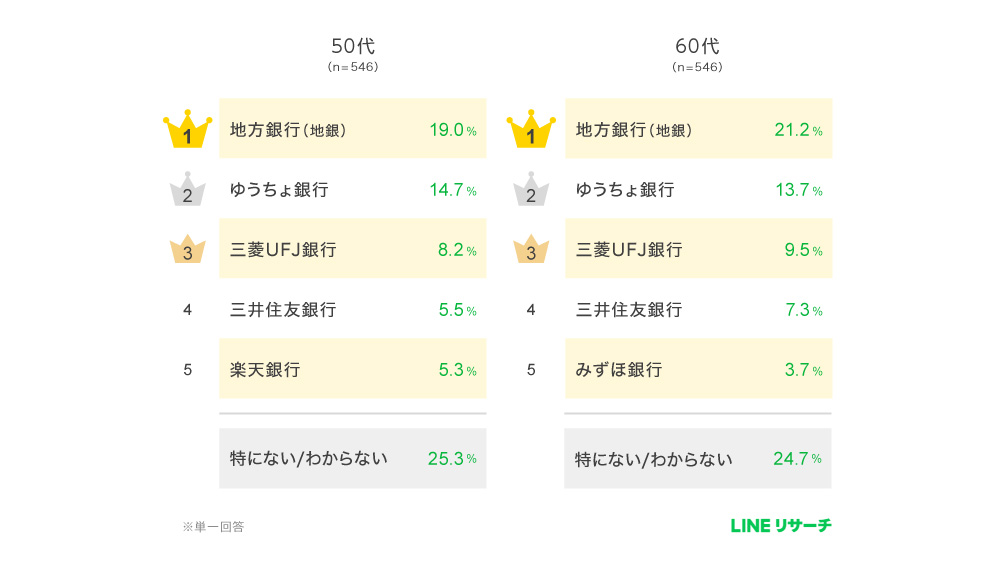Select the 楽天銀行 row label
This screenshot has width=1000, height=561.
265,370
